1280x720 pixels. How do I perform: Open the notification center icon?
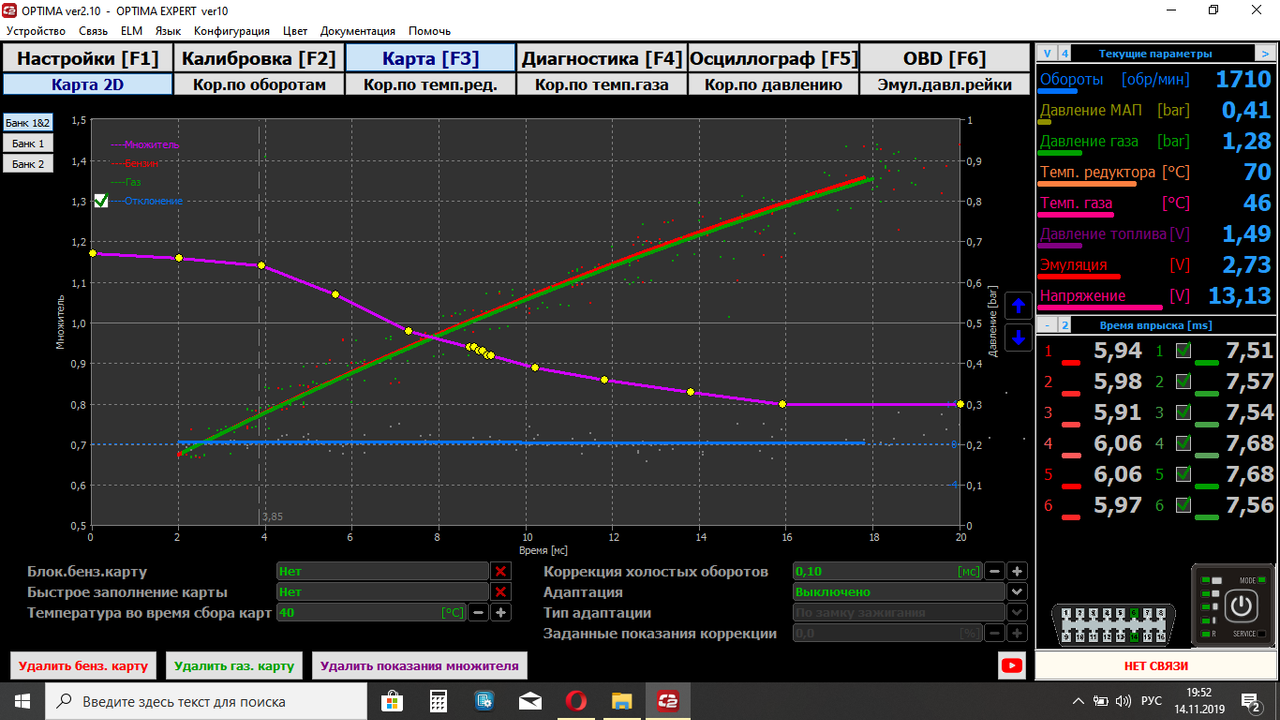pyautogui.click(x=1251, y=701)
